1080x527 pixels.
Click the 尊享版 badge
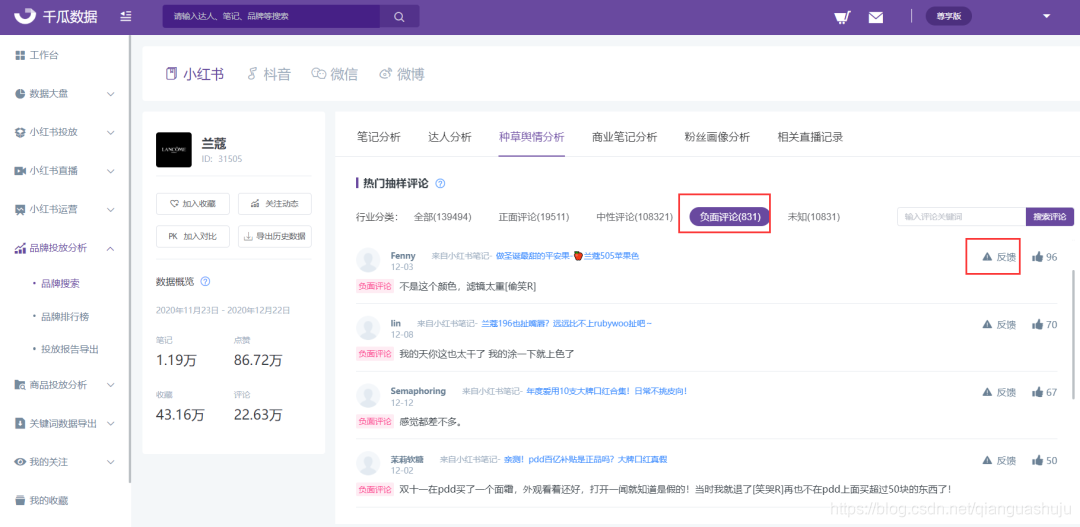(x=948, y=17)
